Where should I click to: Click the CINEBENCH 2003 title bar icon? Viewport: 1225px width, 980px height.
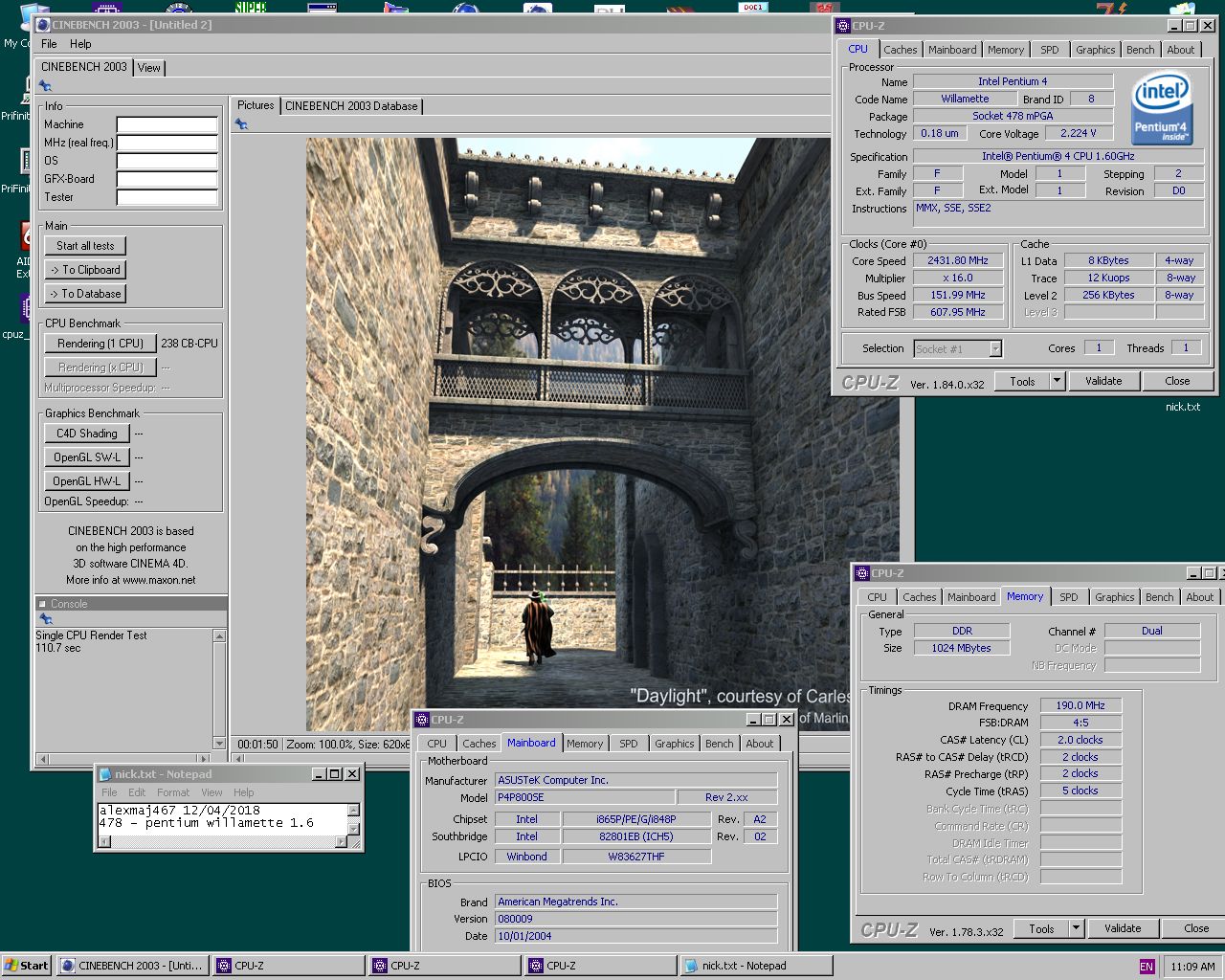click(42, 24)
